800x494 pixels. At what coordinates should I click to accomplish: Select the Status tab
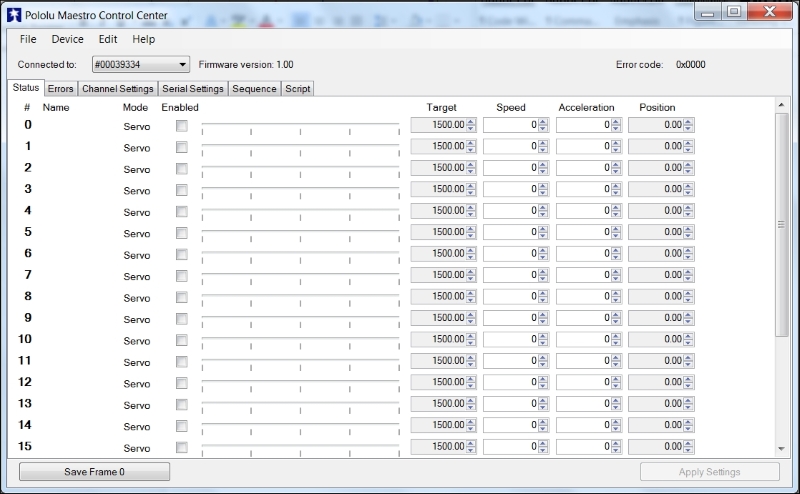[x=26, y=88]
